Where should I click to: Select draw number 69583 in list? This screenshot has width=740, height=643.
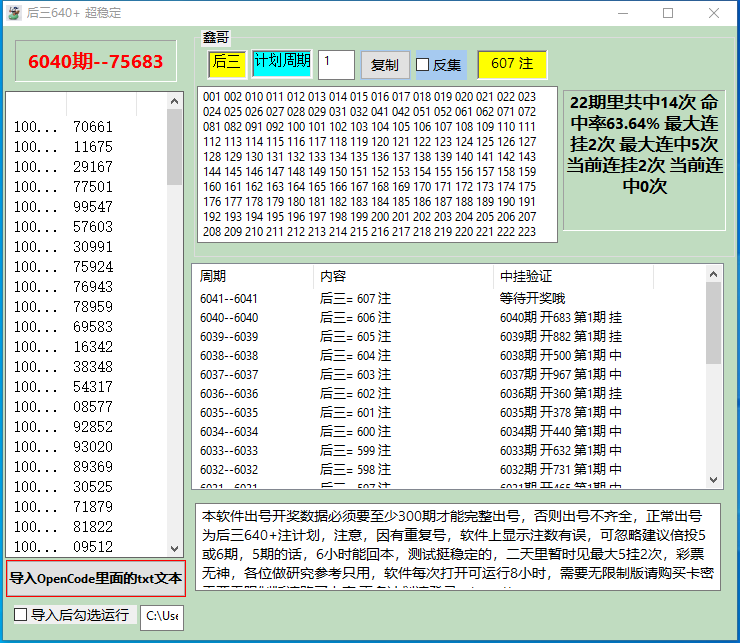coord(93,327)
